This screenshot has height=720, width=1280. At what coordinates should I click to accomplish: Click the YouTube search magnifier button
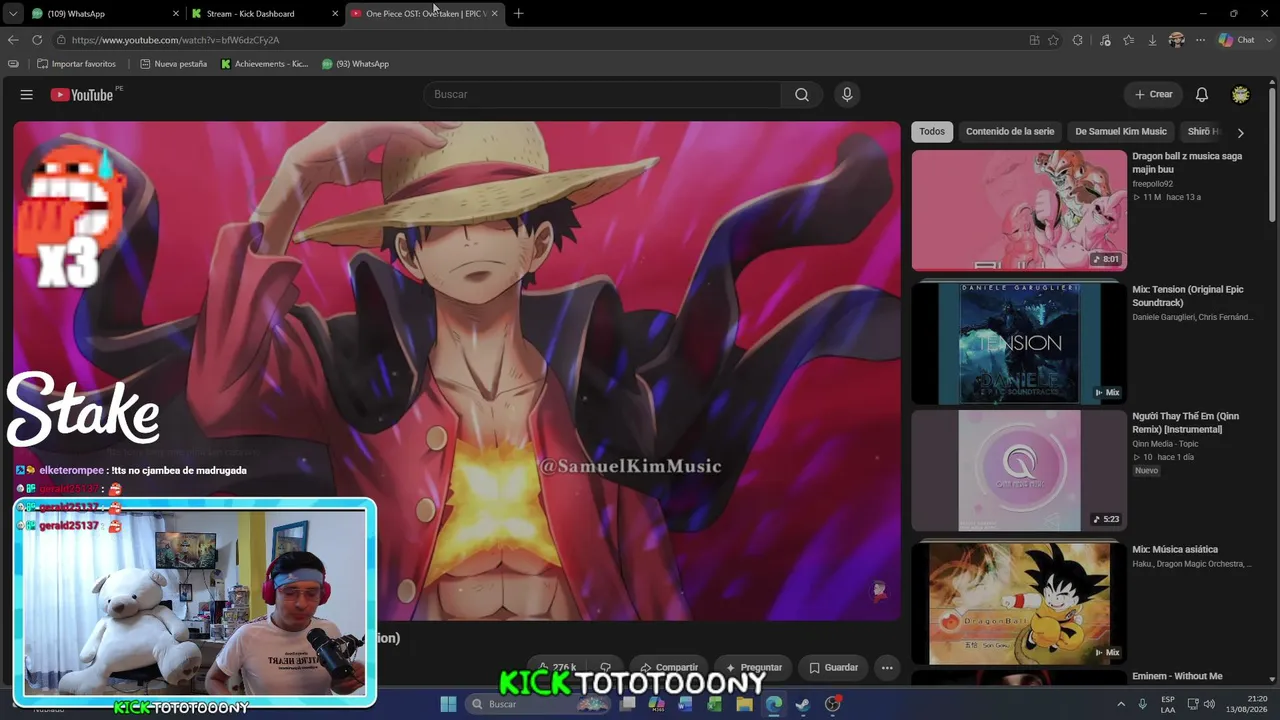point(802,95)
